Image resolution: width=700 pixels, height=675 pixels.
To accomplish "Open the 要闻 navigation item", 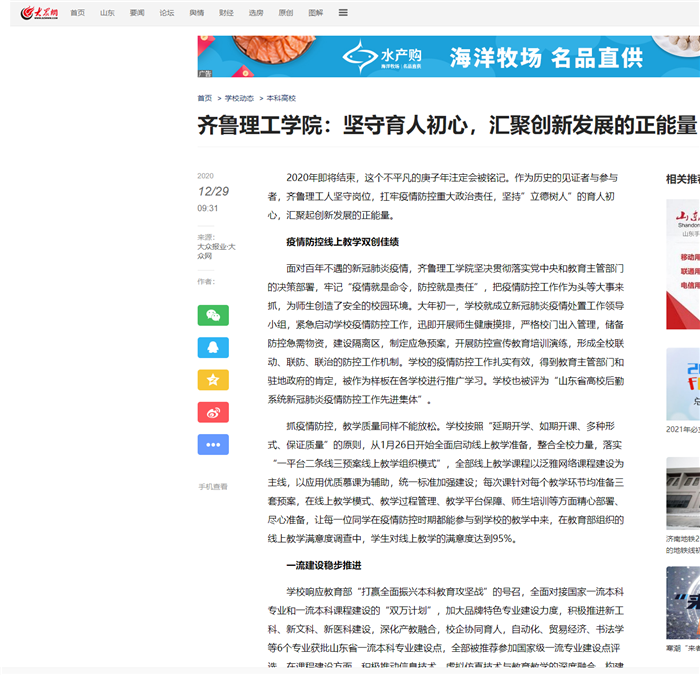I will coord(137,13).
